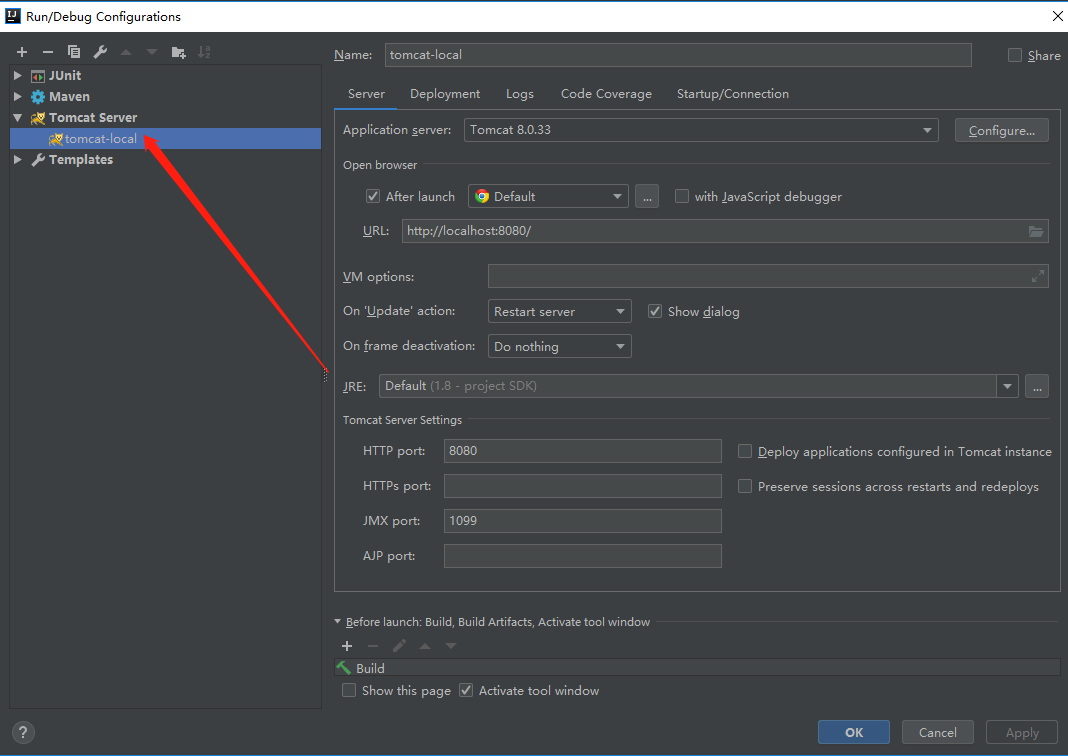Switch to the Server tab

coord(366,94)
